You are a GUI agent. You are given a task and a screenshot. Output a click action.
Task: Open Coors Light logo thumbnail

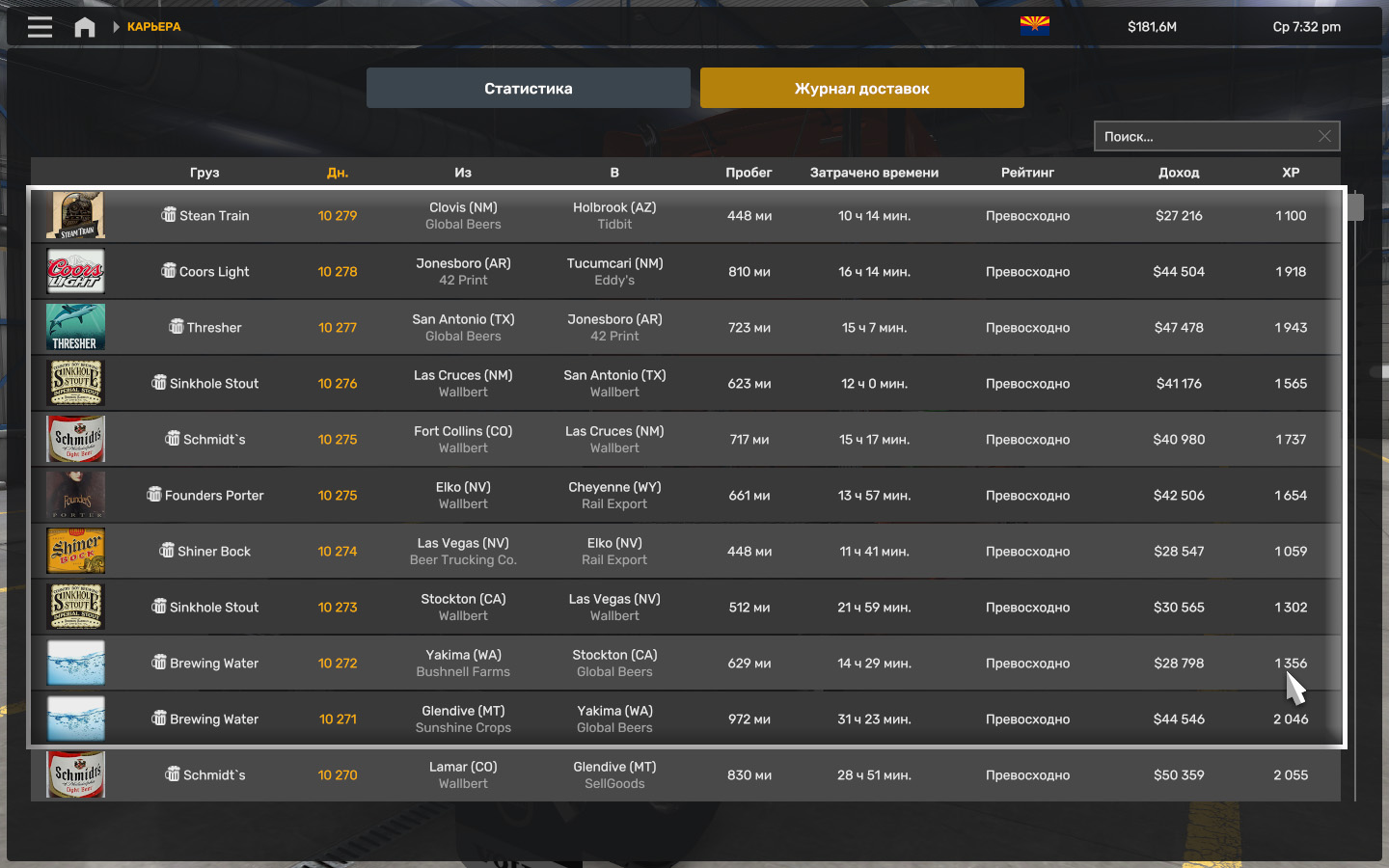(x=76, y=271)
